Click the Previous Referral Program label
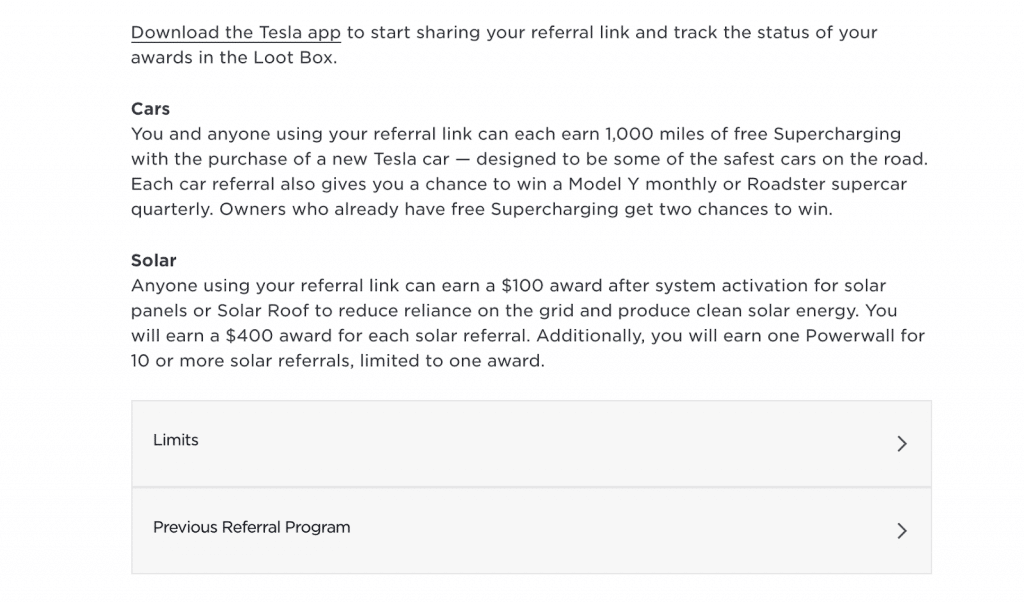 click(x=251, y=527)
